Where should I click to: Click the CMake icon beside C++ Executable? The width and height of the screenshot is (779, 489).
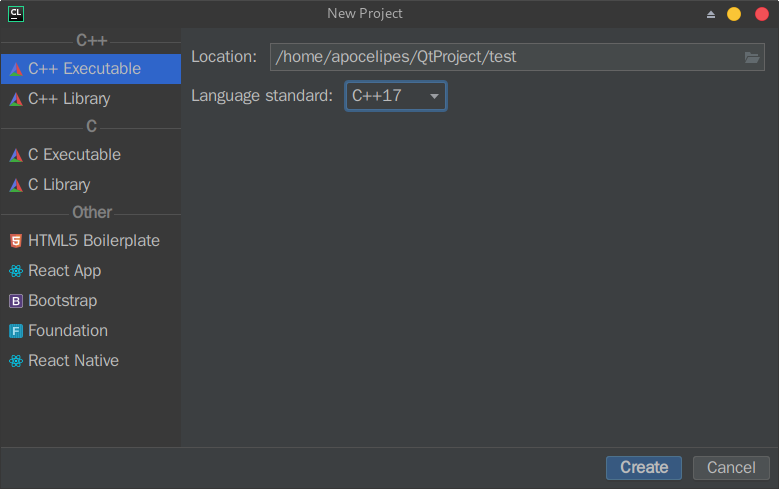click(16, 69)
